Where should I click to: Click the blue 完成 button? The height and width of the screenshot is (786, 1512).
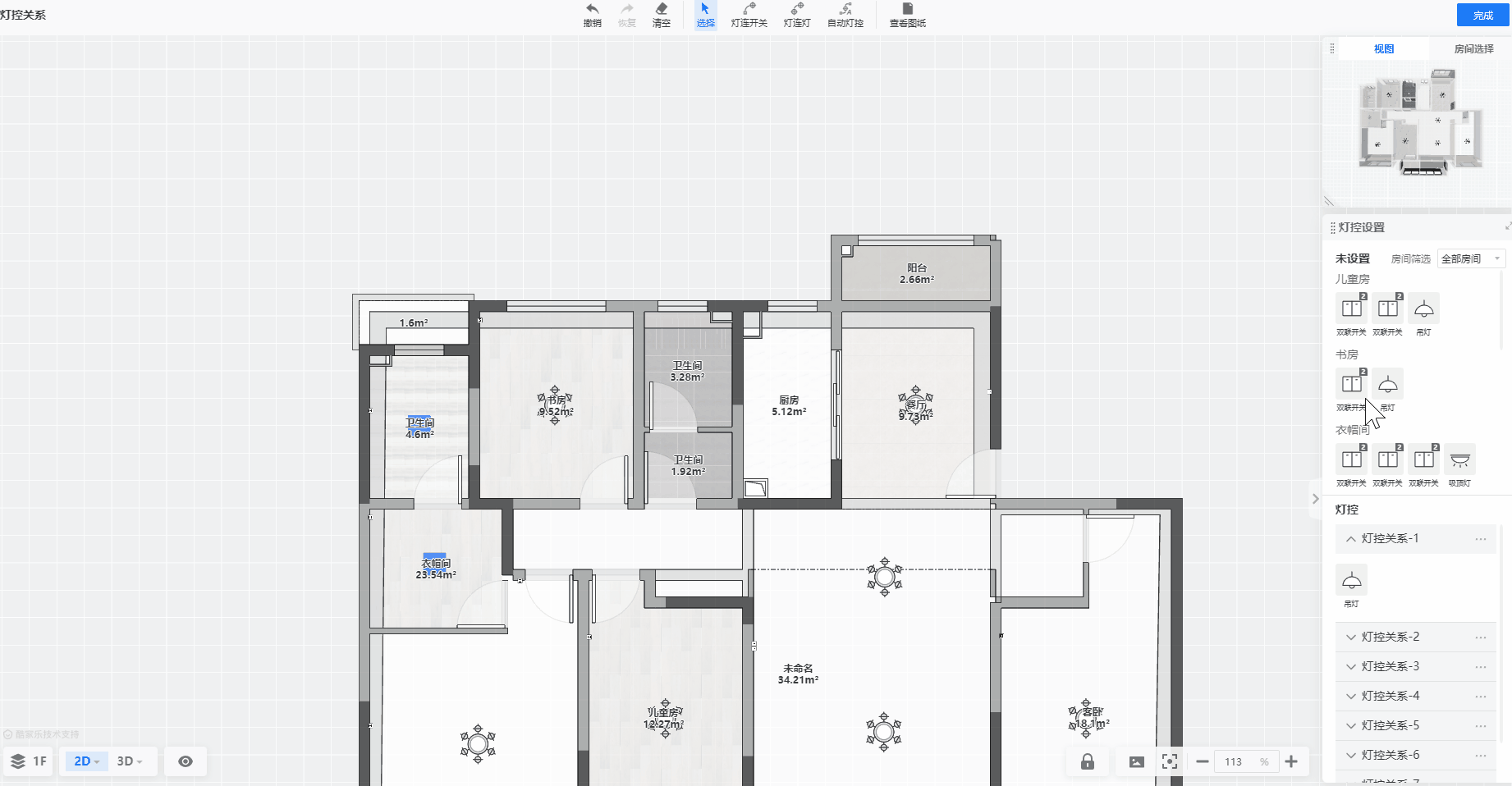[1482, 16]
